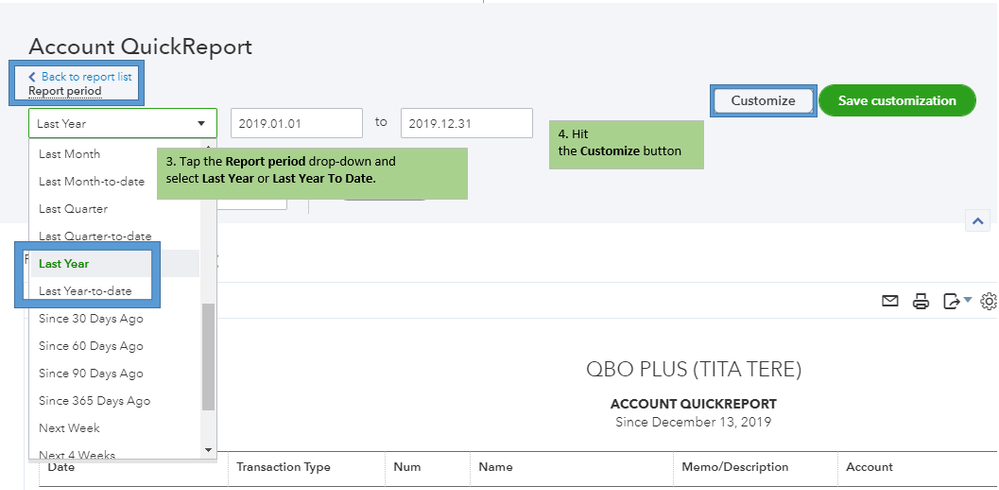Collapse the report options panel chevron

[978, 221]
